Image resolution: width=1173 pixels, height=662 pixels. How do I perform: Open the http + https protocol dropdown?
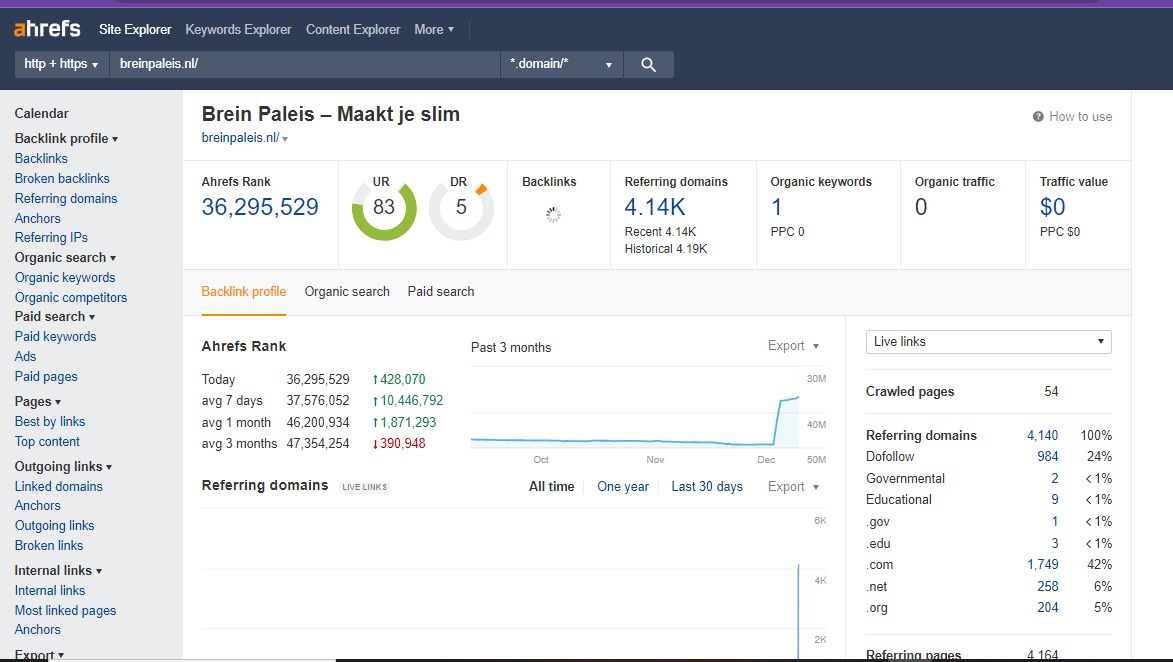tap(61, 64)
